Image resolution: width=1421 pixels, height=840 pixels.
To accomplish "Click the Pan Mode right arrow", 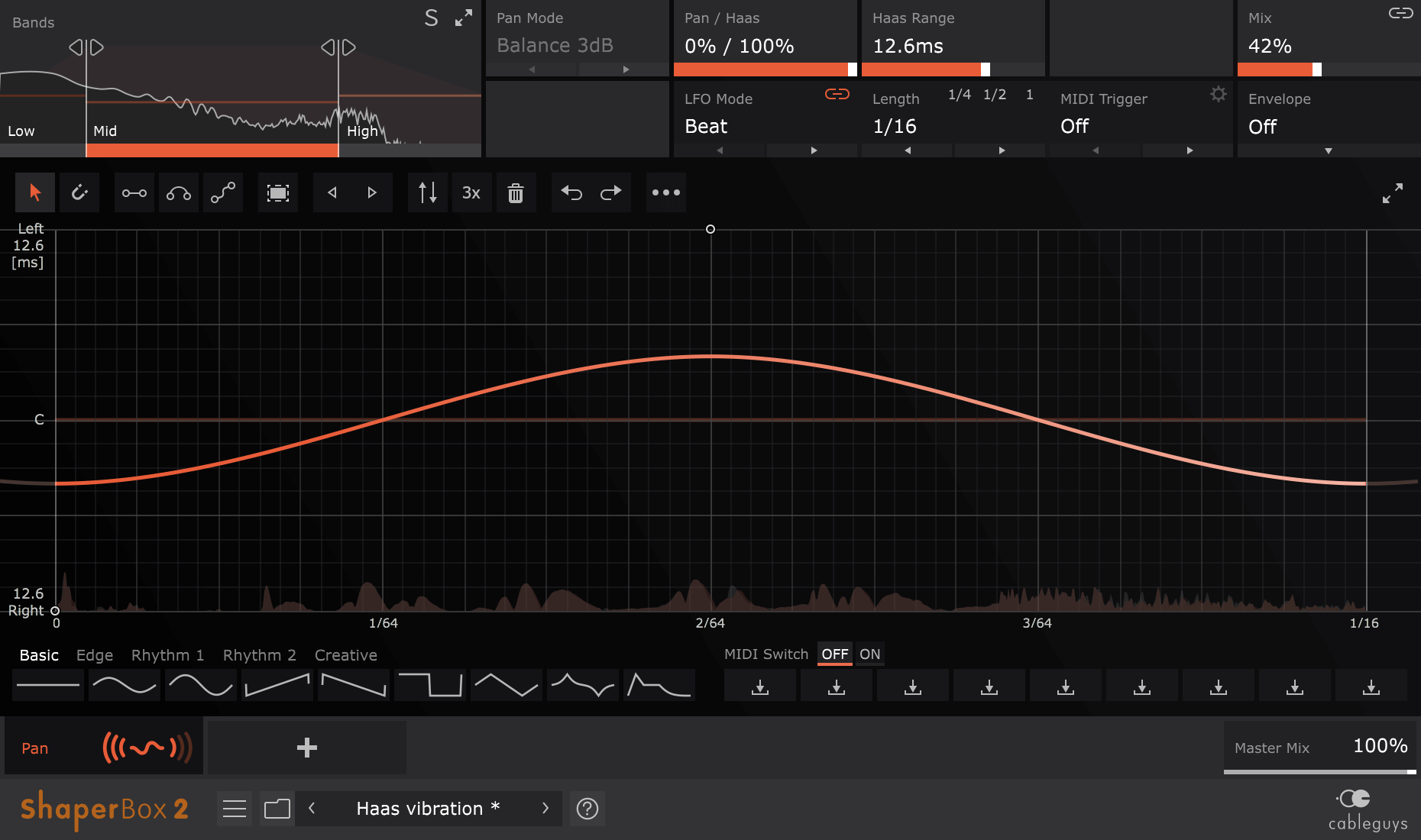I will tap(624, 69).
